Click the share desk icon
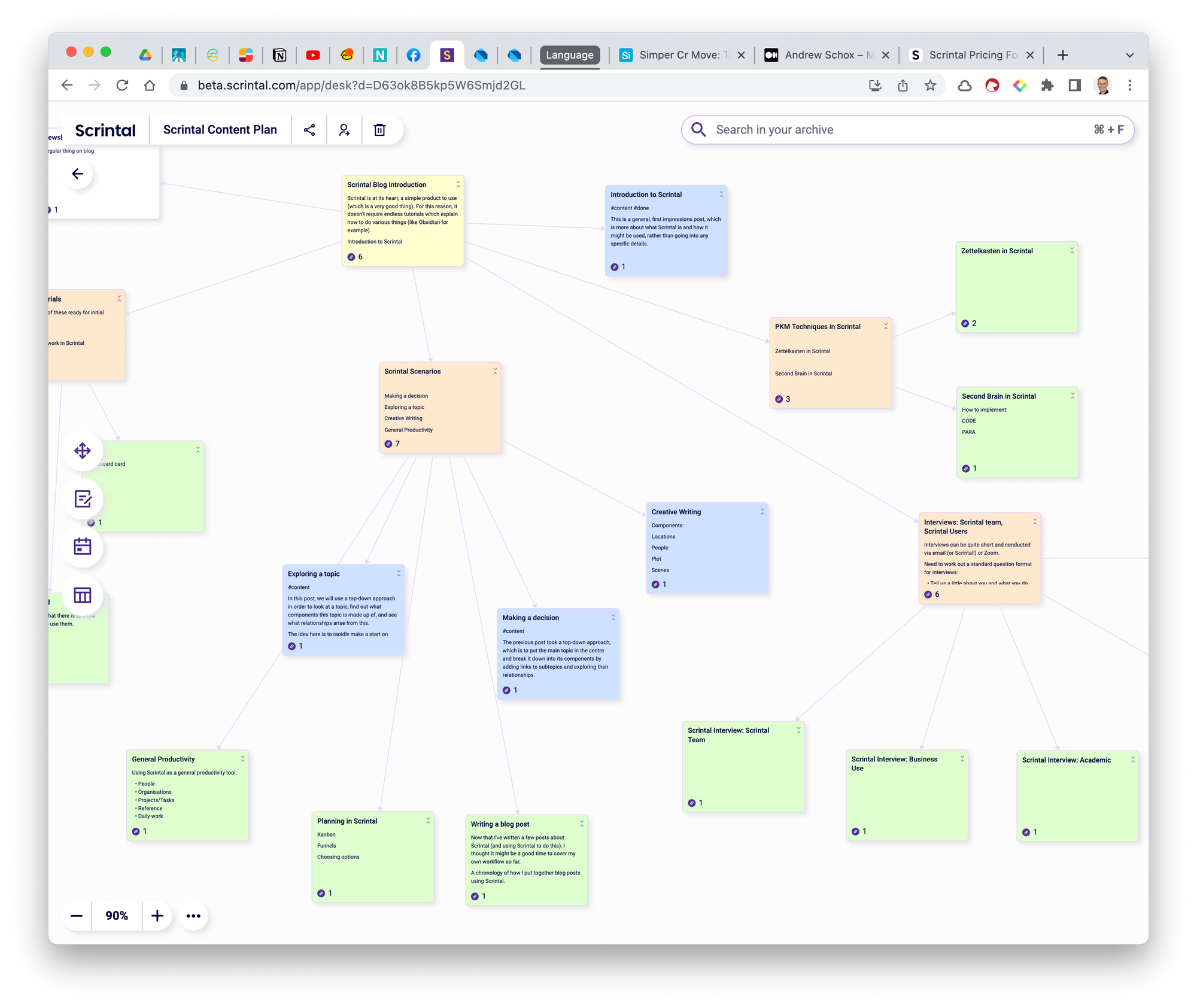Viewport: 1197px width, 1008px height. [309, 130]
